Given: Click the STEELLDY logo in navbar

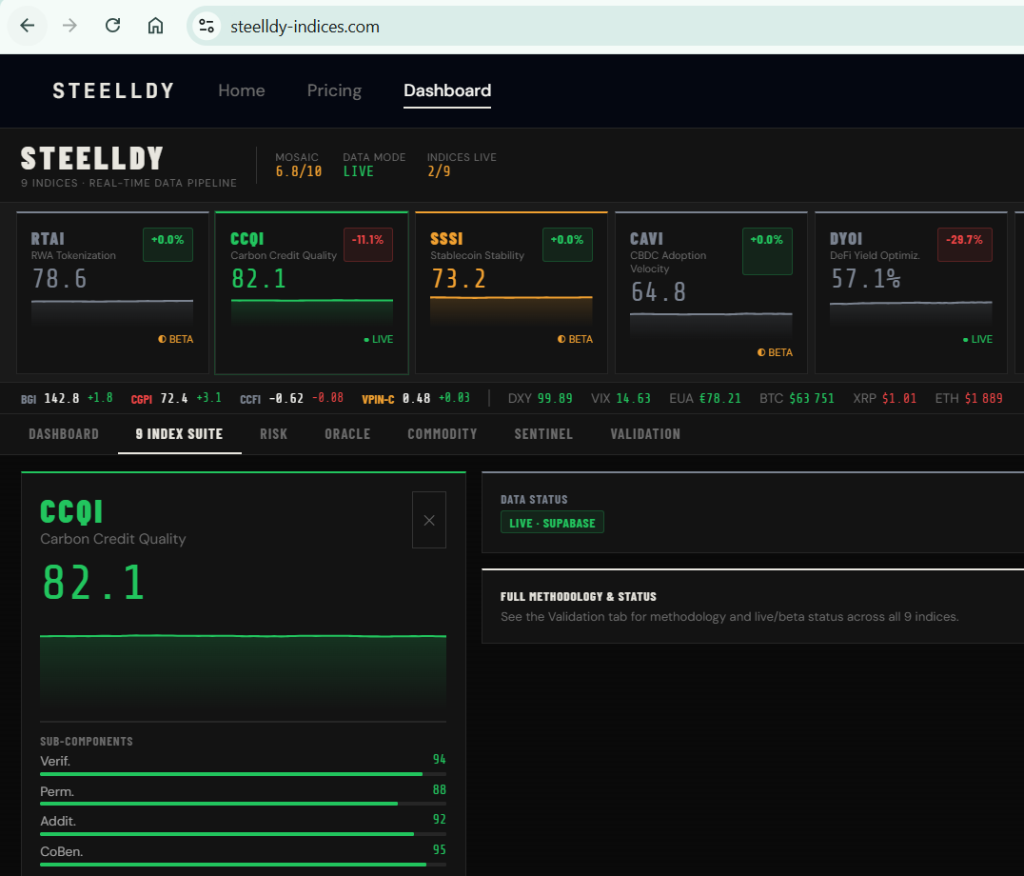Looking at the screenshot, I should coord(113,91).
